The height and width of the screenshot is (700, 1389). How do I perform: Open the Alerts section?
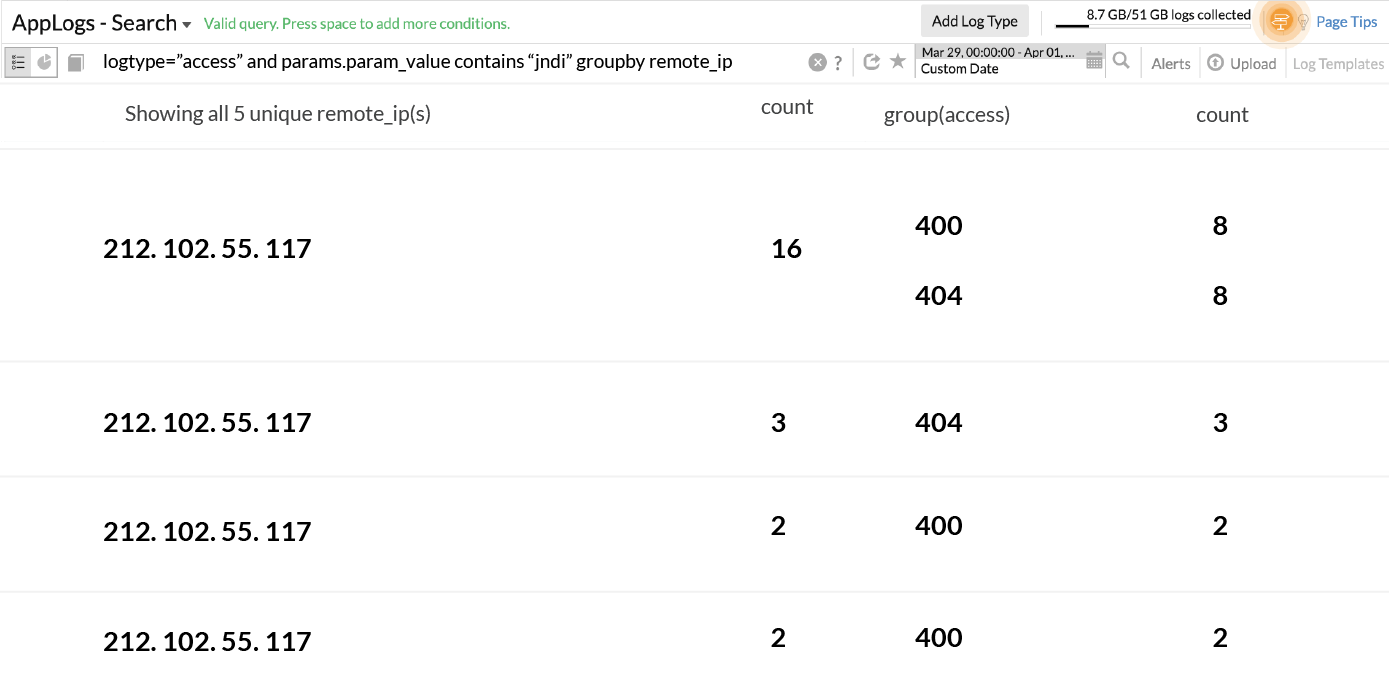click(x=1170, y=62)
